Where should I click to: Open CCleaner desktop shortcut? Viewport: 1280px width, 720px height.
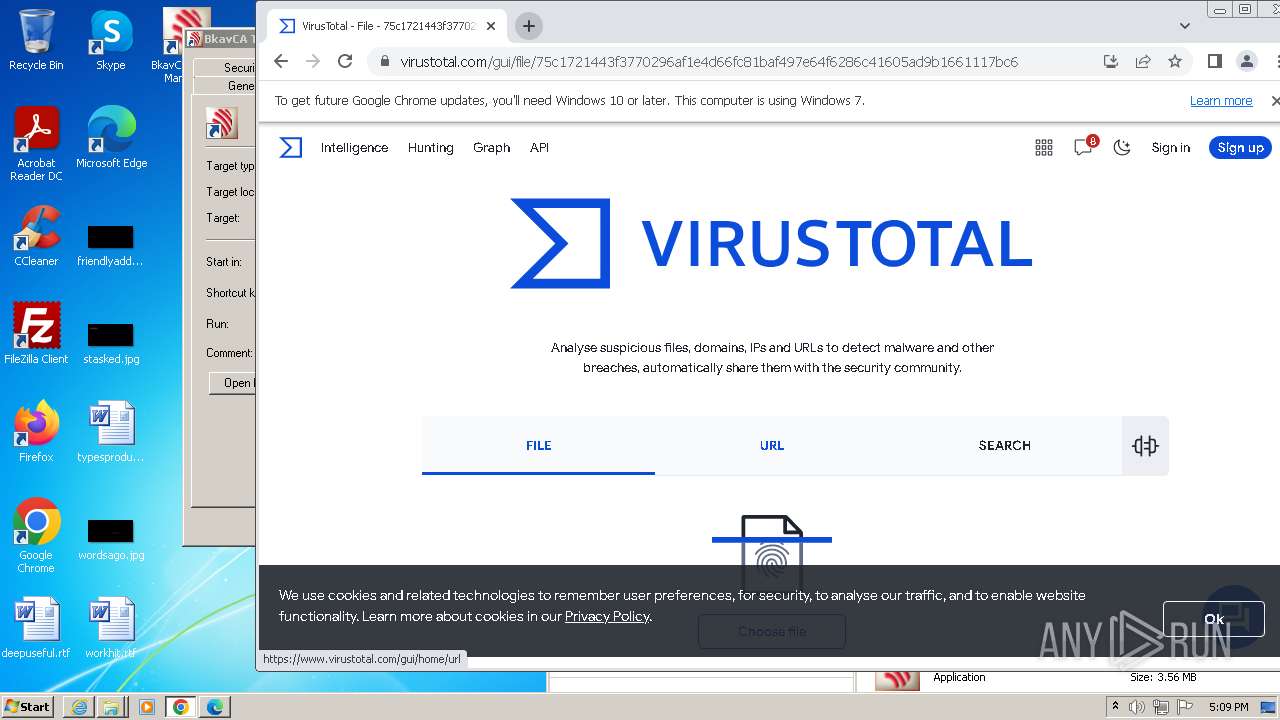tap(36, 237)
